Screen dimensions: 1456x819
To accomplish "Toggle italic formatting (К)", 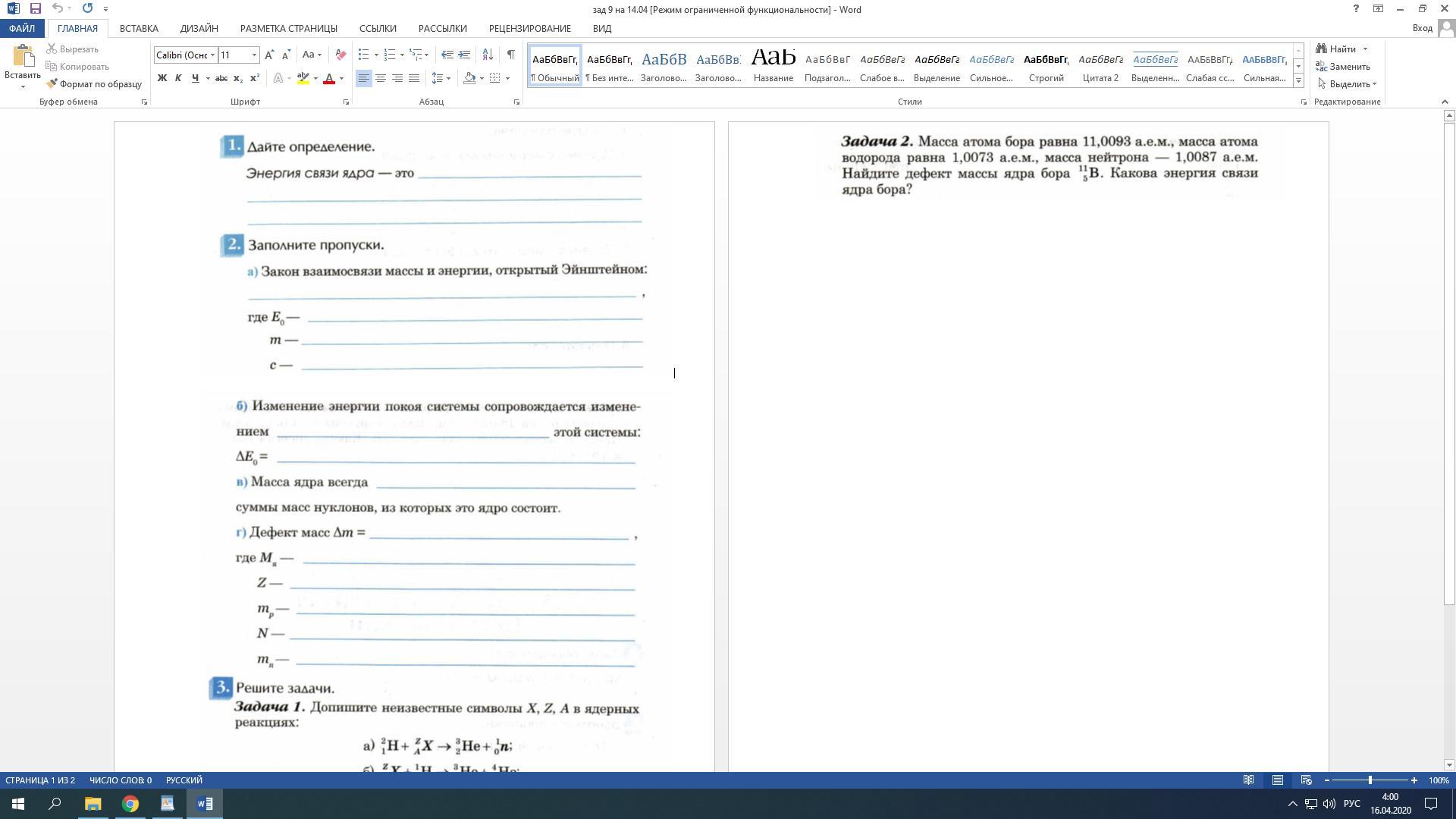I will [178, 78].
